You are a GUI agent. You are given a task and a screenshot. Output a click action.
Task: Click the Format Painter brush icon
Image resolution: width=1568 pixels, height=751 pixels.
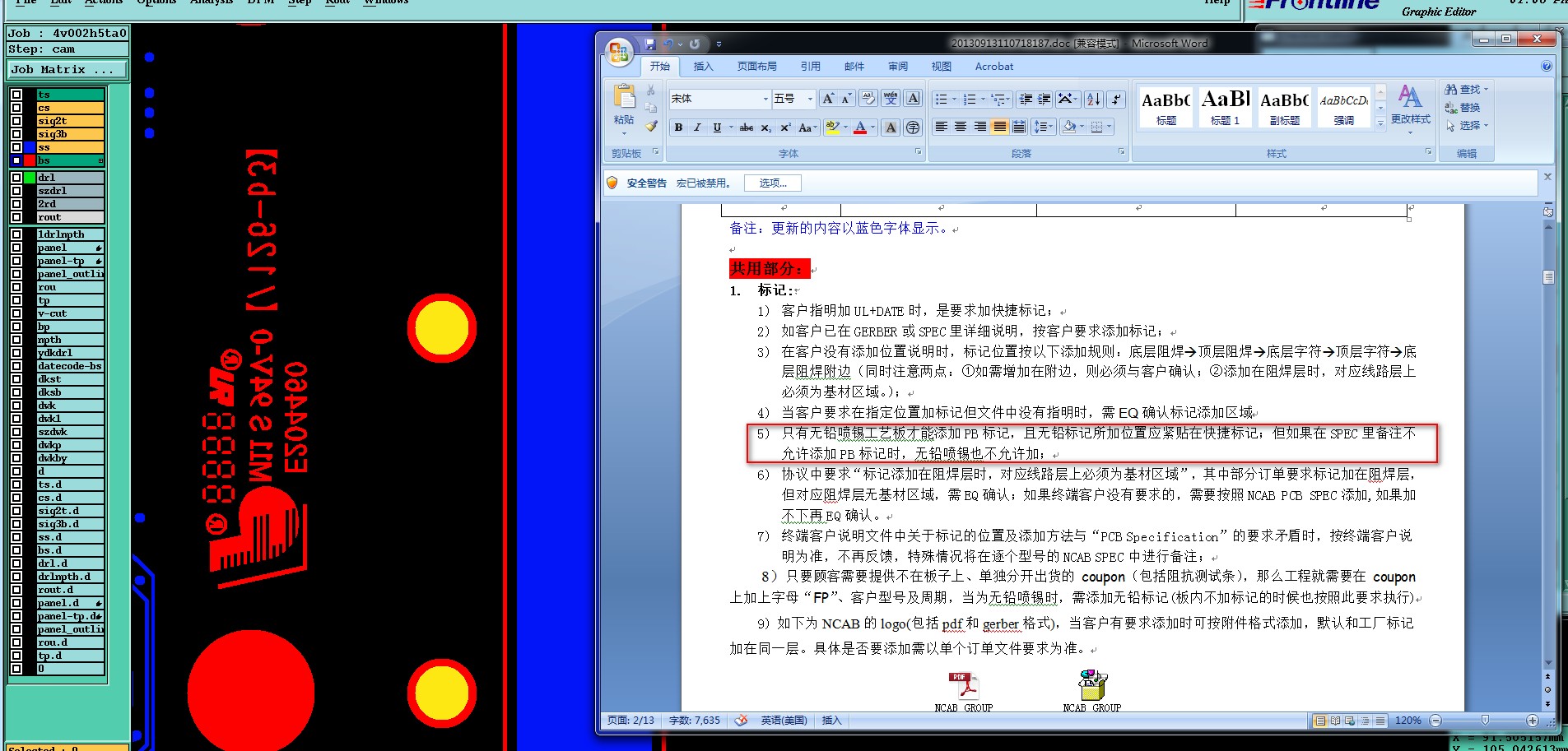click(651, 126)
